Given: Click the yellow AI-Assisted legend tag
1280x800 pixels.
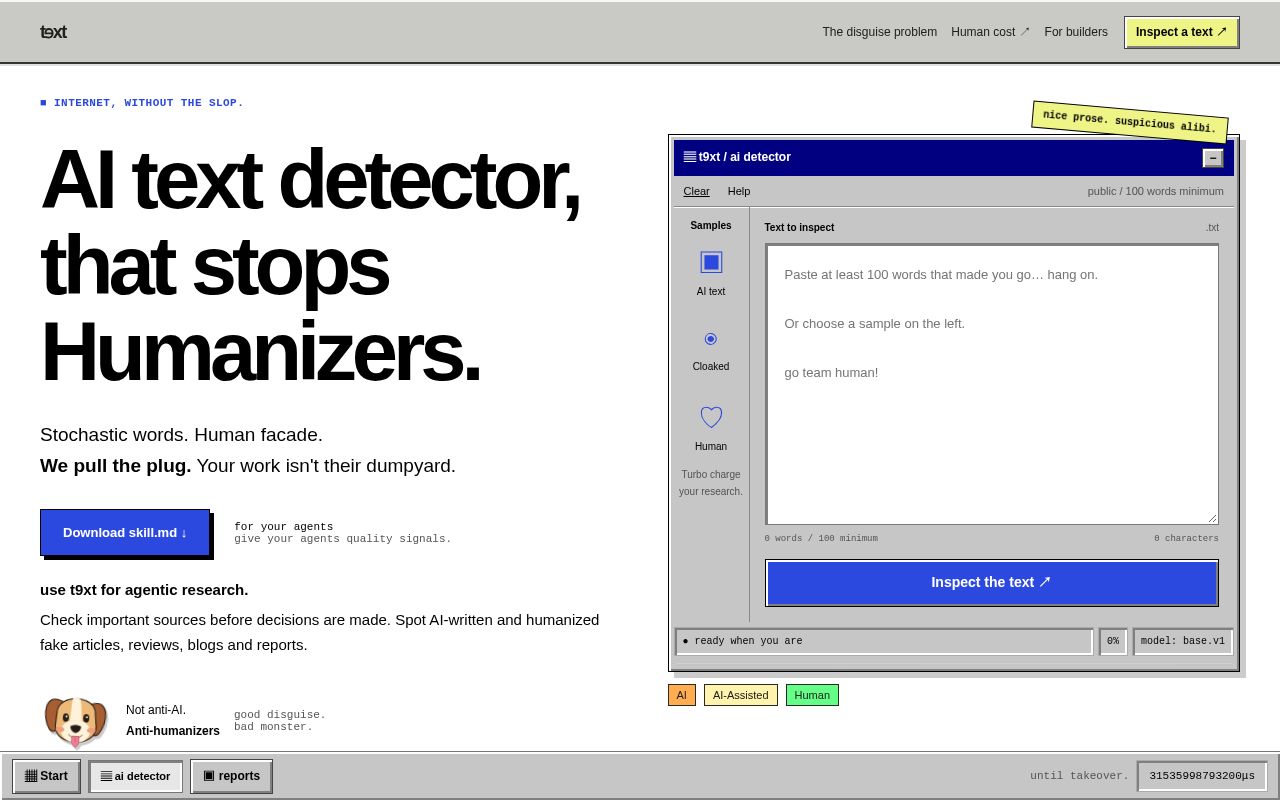Looking at the screenshot, I should click(741, 695).
